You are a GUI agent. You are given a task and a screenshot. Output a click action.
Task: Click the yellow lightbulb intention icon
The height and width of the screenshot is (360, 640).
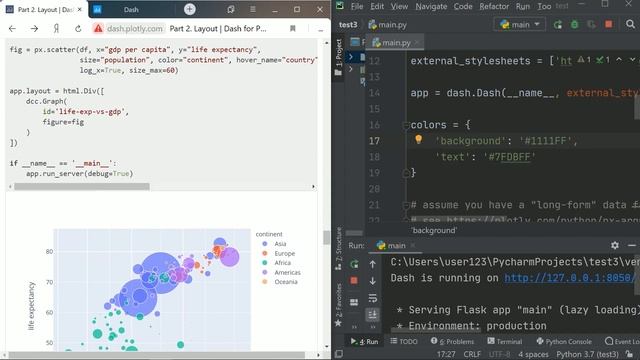[x=418, y=139]
